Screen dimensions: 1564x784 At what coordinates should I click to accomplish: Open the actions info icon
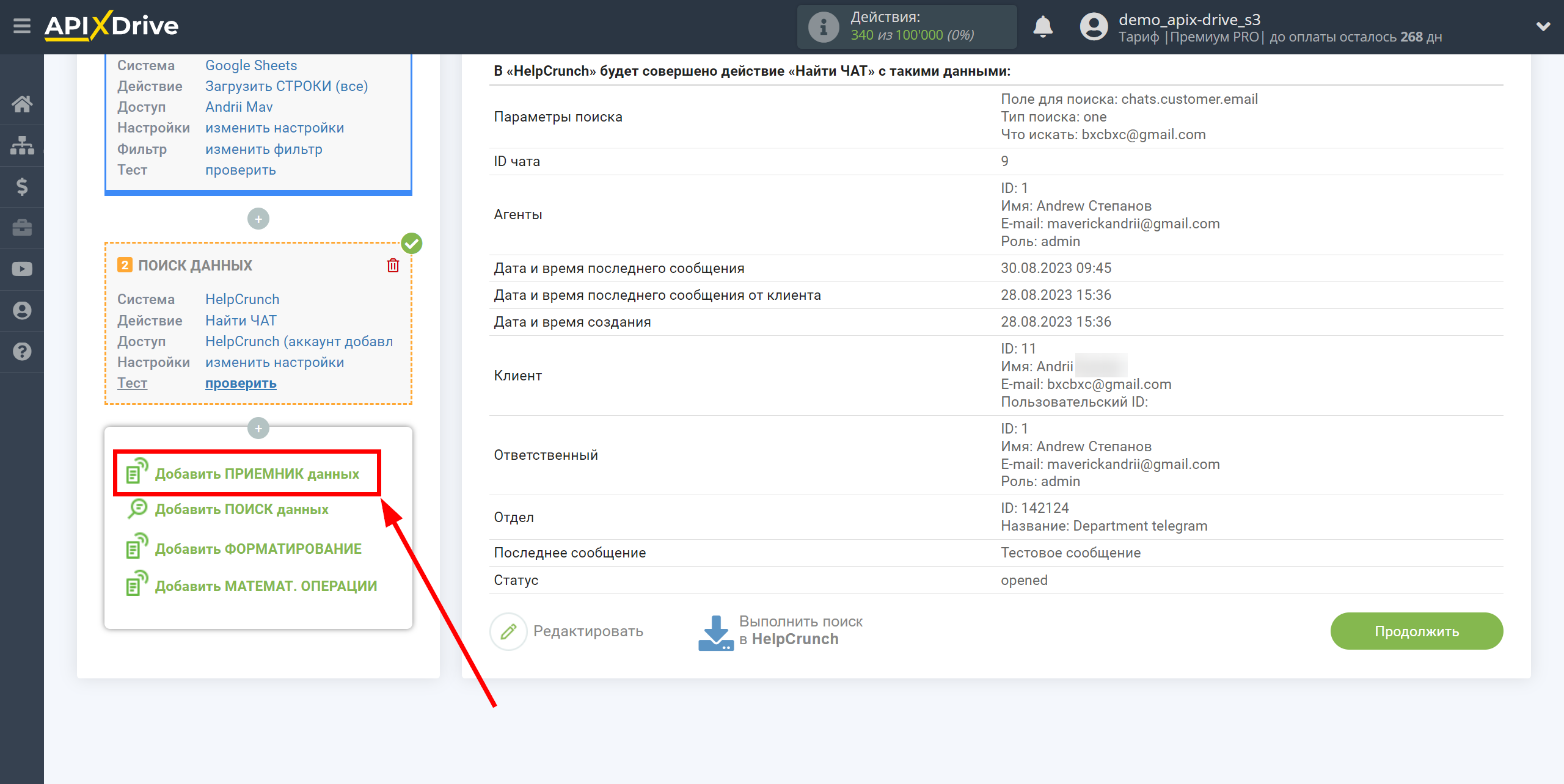823,27
